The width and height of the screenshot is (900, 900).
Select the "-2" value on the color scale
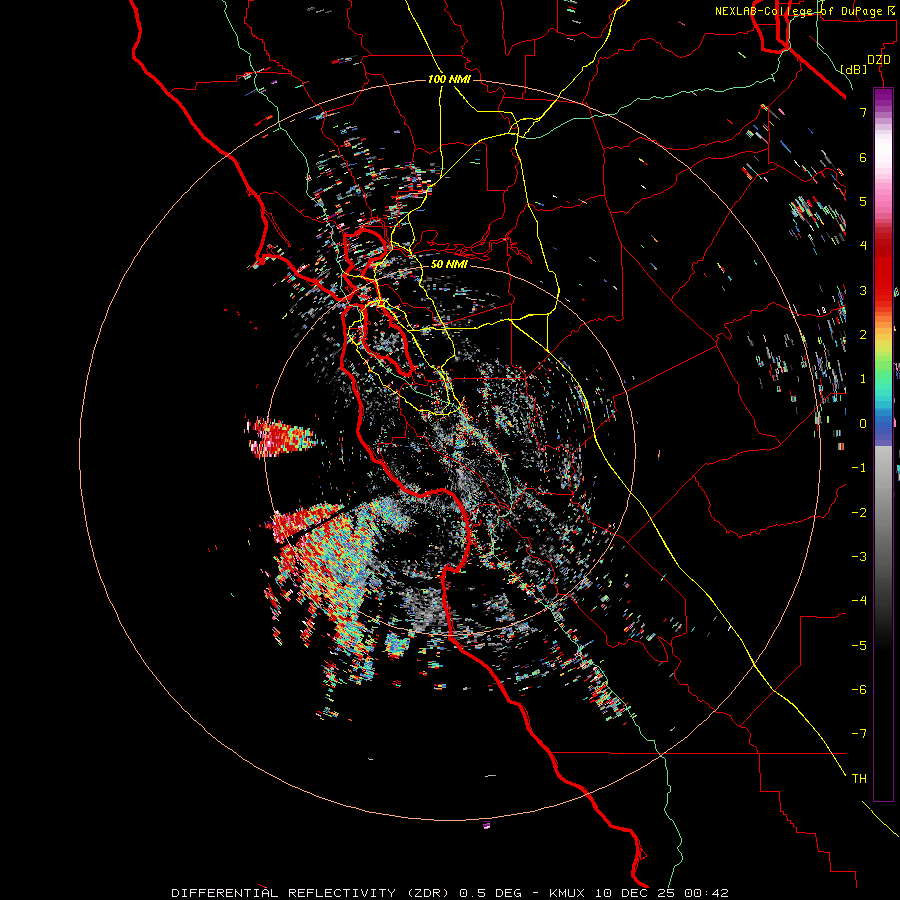point(859,513)
